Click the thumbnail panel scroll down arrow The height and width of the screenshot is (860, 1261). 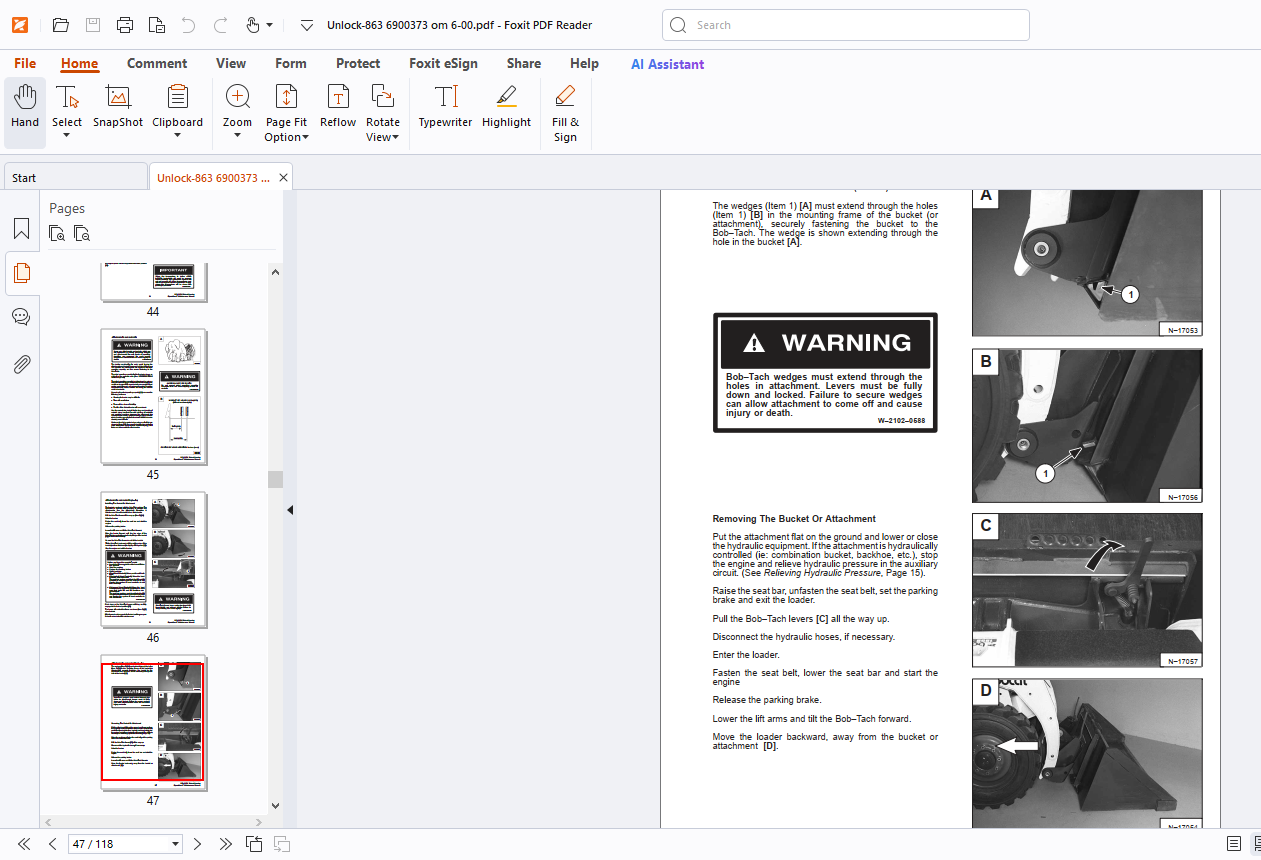click(x=276, y=805)
